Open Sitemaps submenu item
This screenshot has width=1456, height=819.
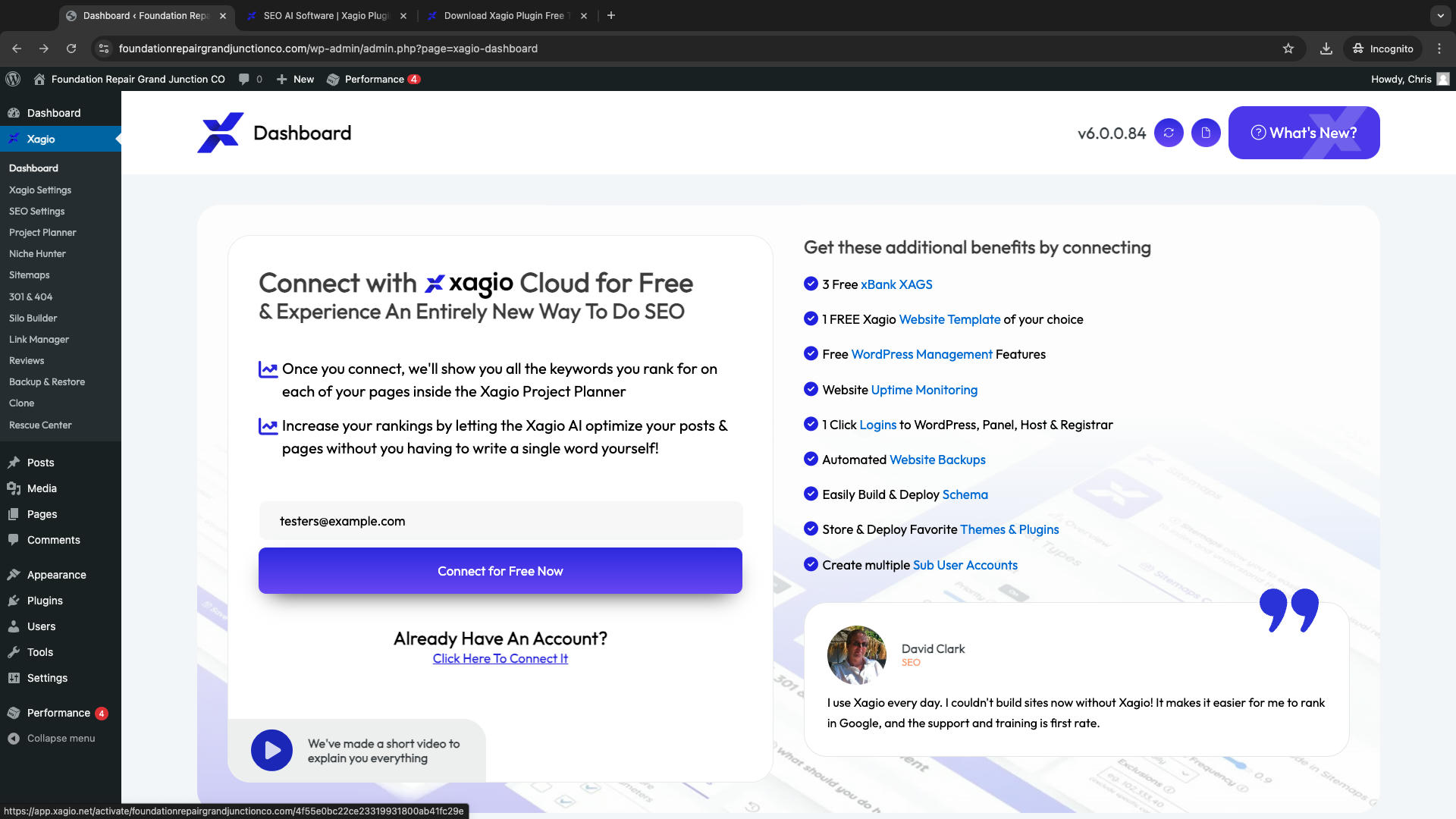[x=29, y=275]
